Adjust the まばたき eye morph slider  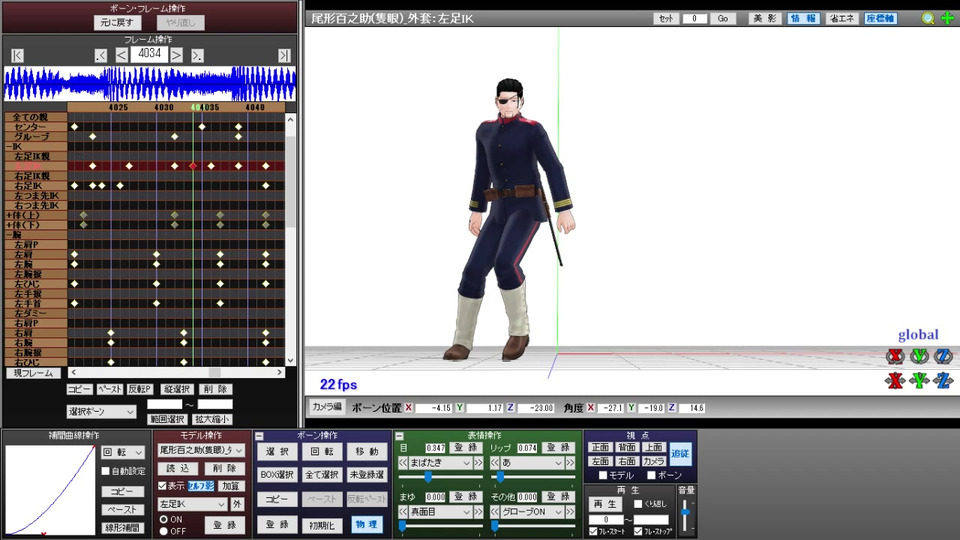coord(428,476)
